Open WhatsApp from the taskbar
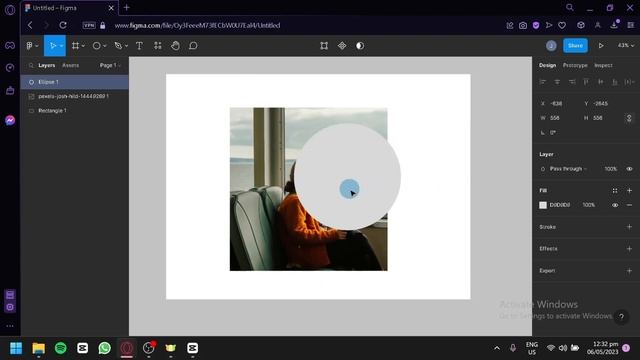Screen dimensions: 640x360 pyautogui.click(x=104, y=348)
